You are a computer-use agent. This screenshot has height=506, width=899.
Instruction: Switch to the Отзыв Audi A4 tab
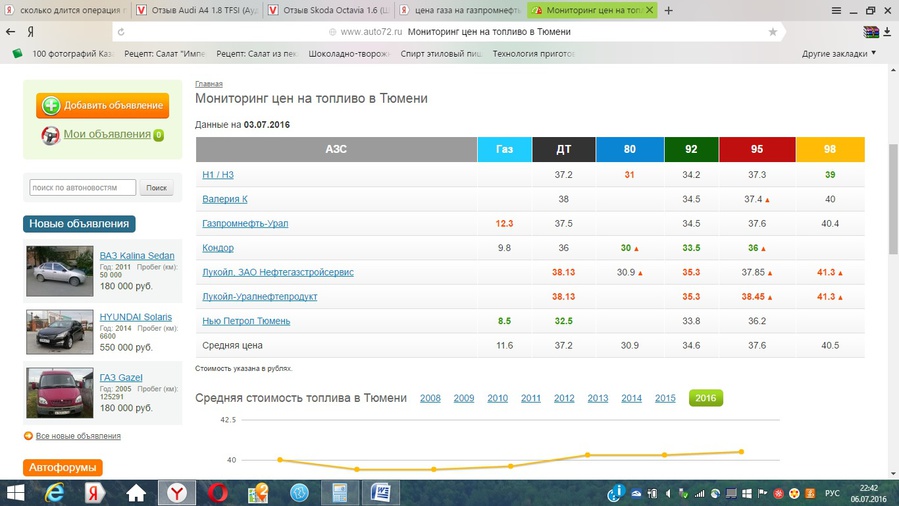(x=198, y=10)
